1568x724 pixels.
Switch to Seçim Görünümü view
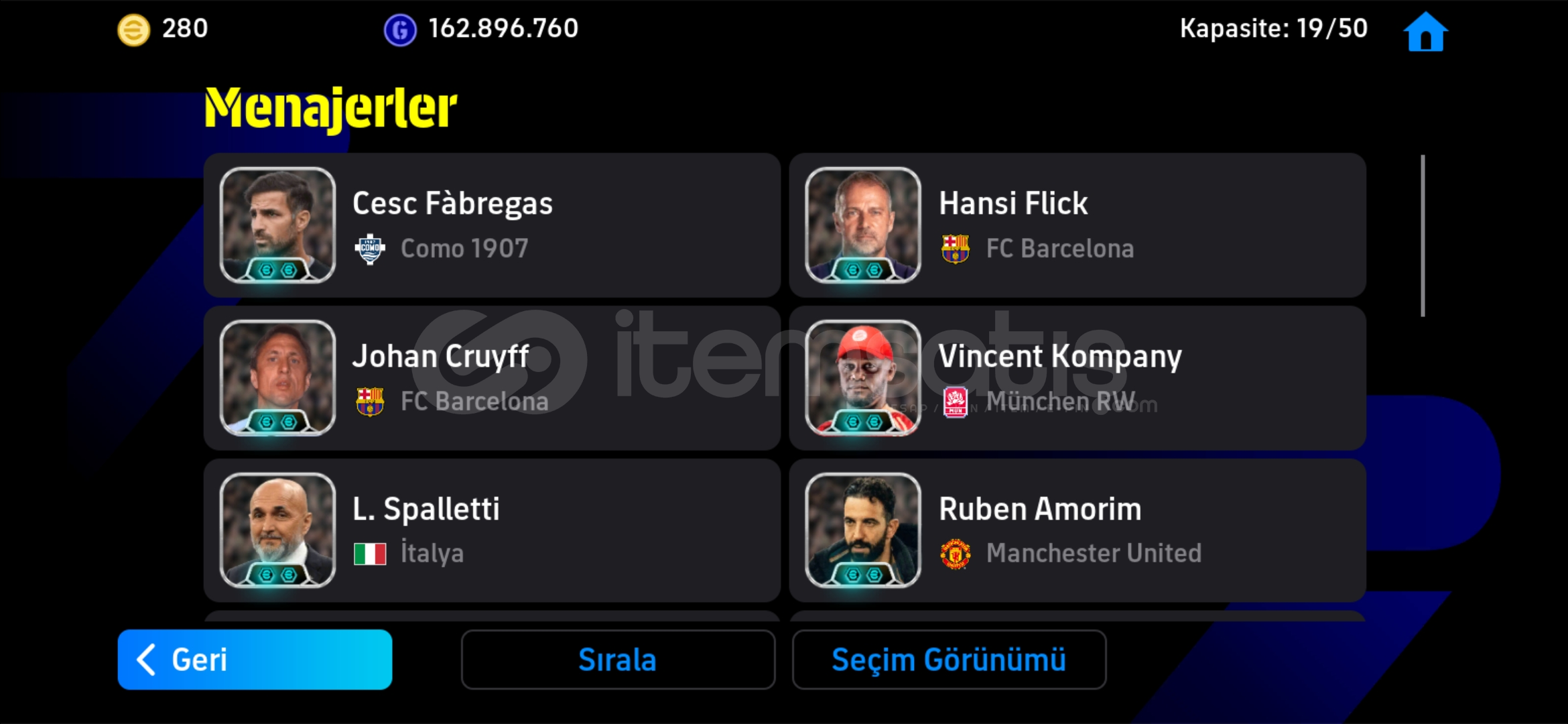click(x=949, y=660)
